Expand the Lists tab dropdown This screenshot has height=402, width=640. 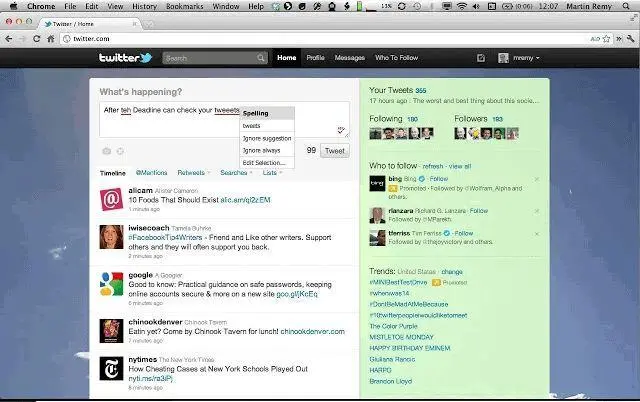[x=281, y=173]
